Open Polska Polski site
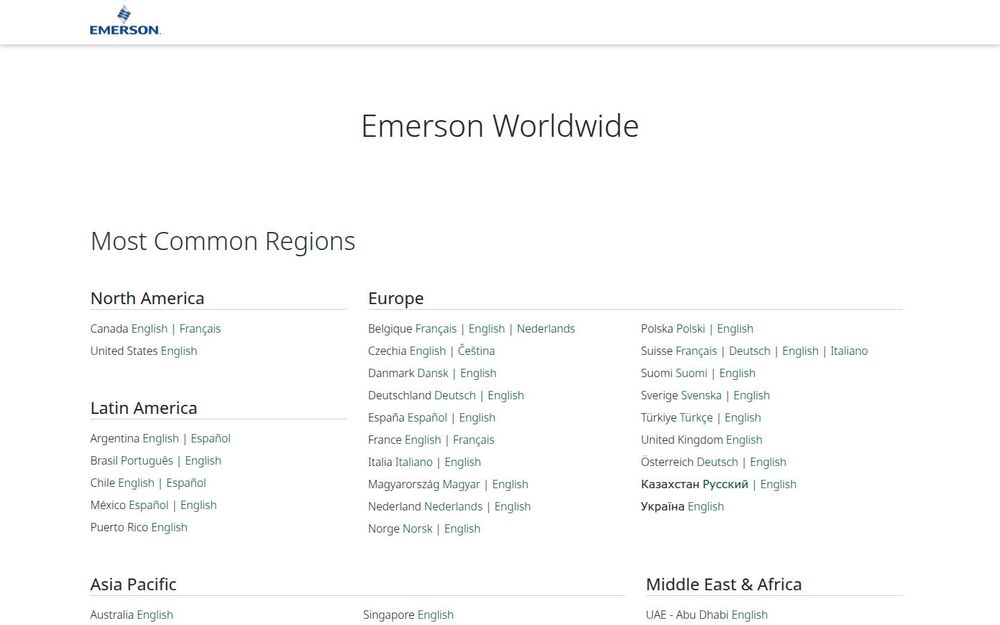Screen dimensions: 1000x625 tap(691, 329)
